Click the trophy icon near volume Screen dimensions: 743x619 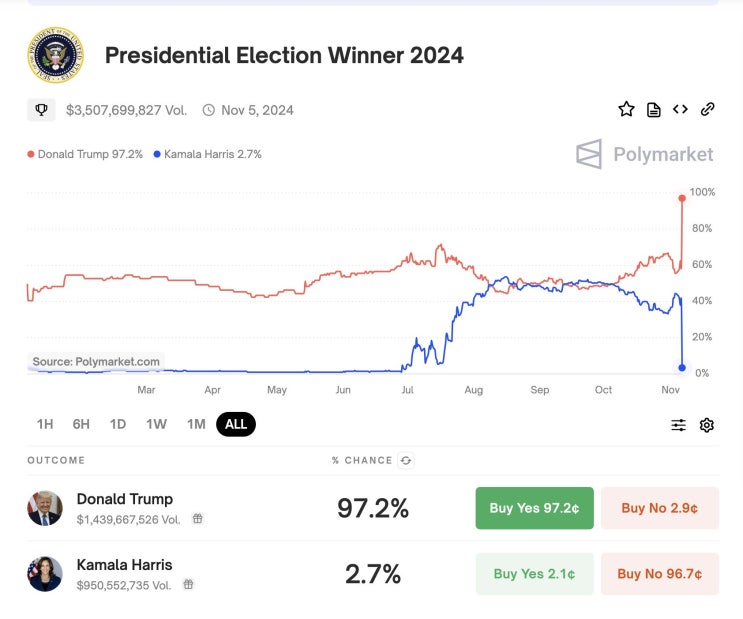[41, 110]
